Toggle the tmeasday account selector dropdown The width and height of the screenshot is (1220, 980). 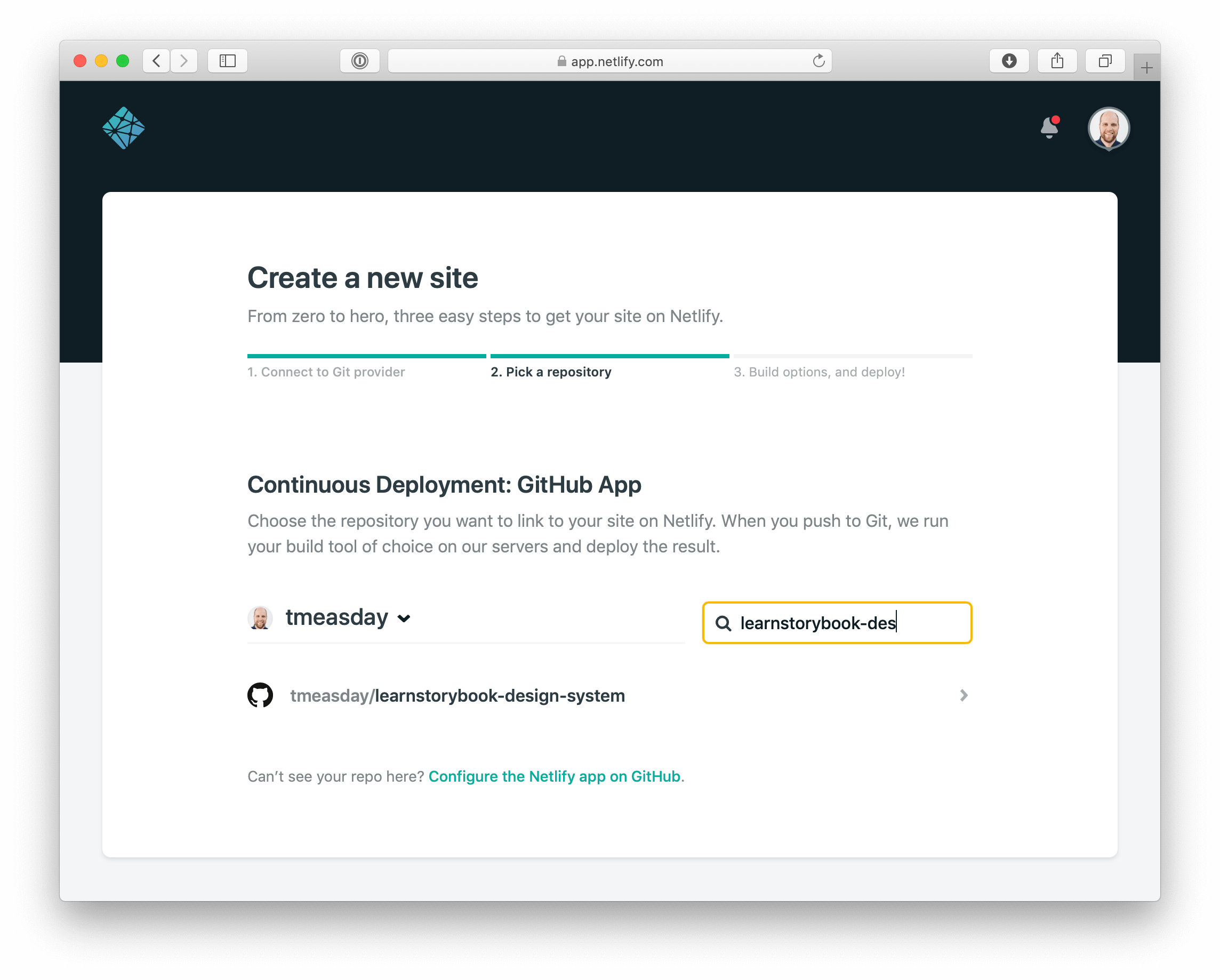point(407,618)
